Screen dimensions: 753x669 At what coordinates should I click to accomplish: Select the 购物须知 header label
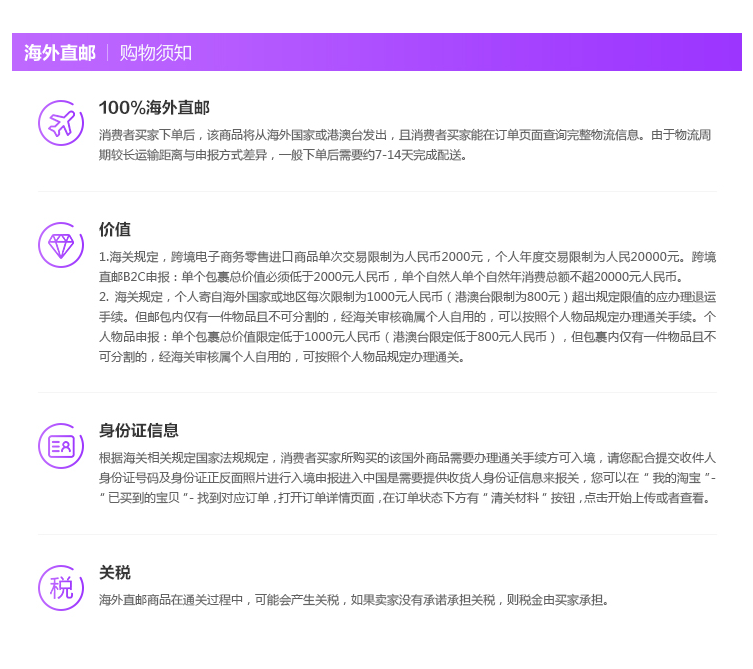(156, 52)
